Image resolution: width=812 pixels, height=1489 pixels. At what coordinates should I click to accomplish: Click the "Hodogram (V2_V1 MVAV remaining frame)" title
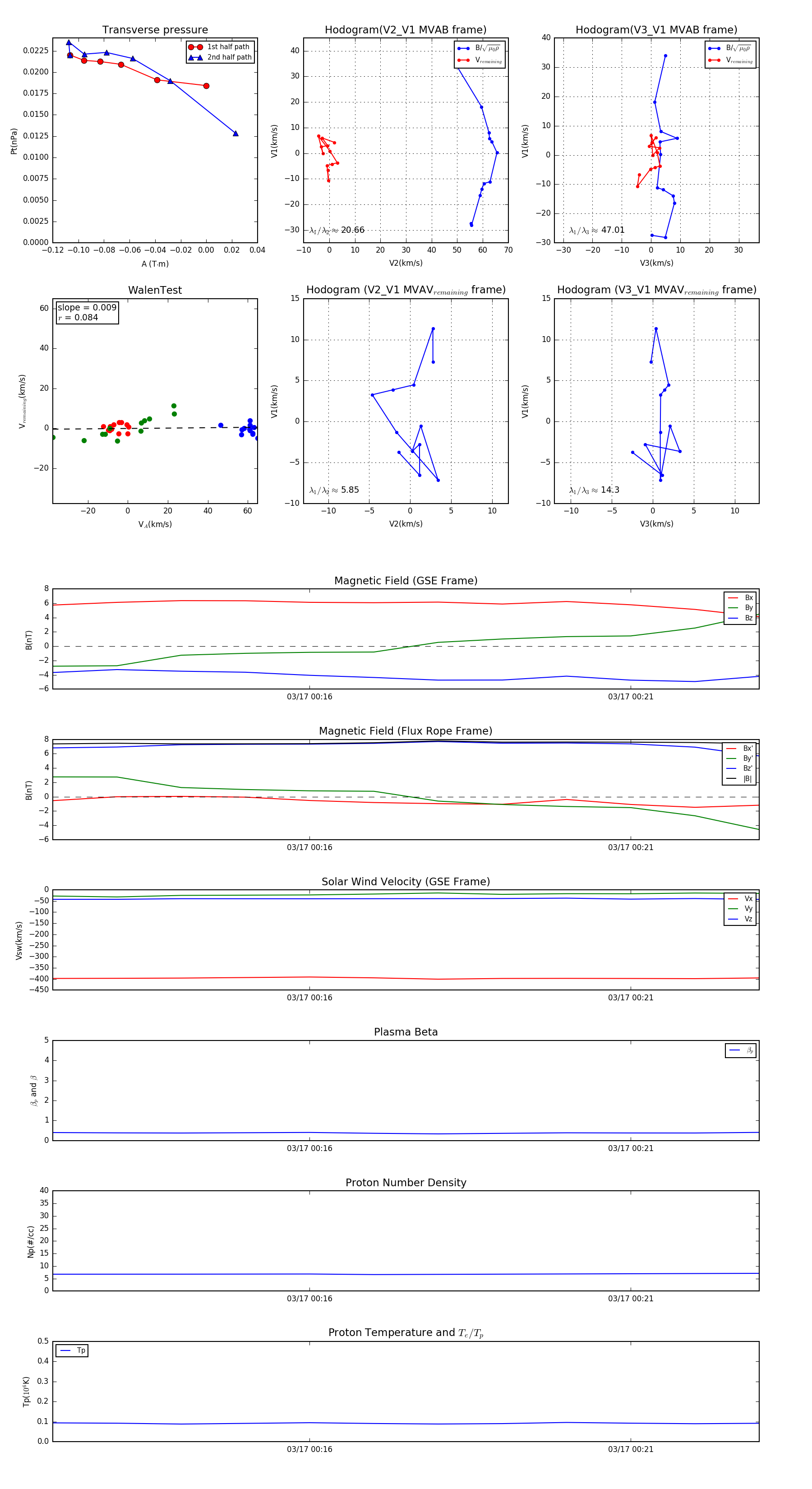pos(406,290)
